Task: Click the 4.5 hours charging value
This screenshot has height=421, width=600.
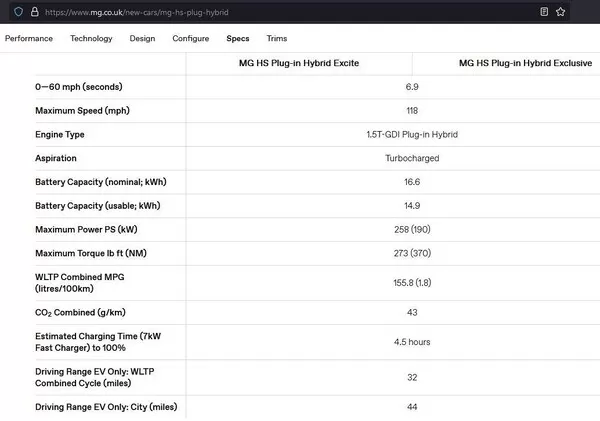Action: click(x=412, y=342)
